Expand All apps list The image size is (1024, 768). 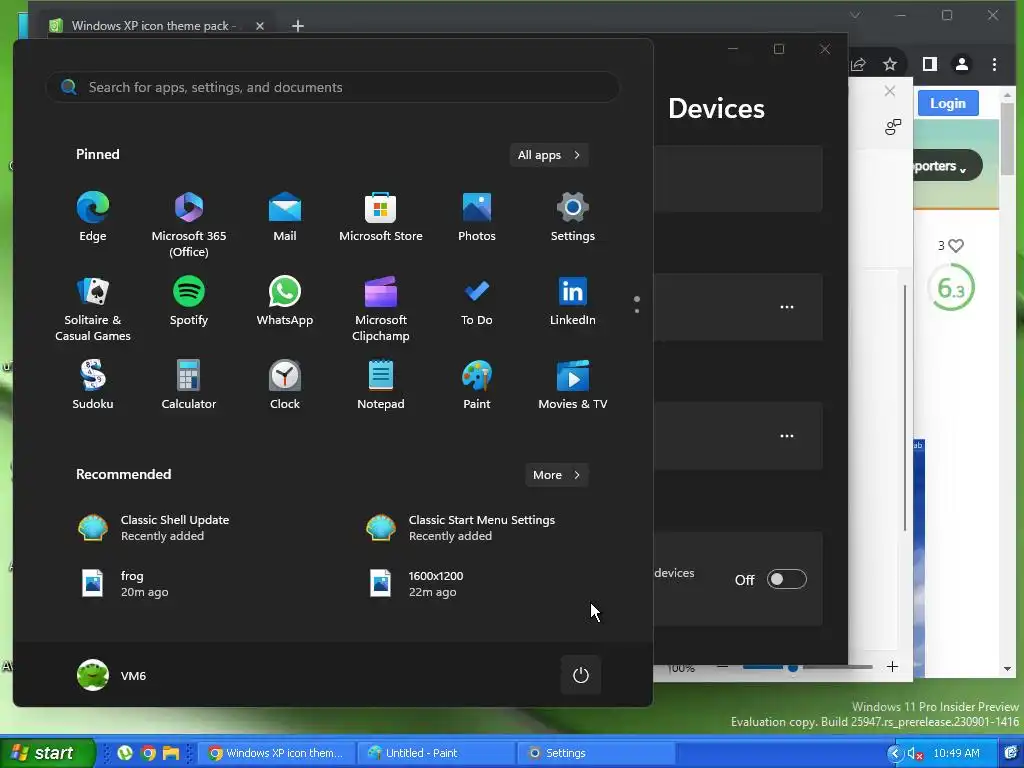[549, 155]
